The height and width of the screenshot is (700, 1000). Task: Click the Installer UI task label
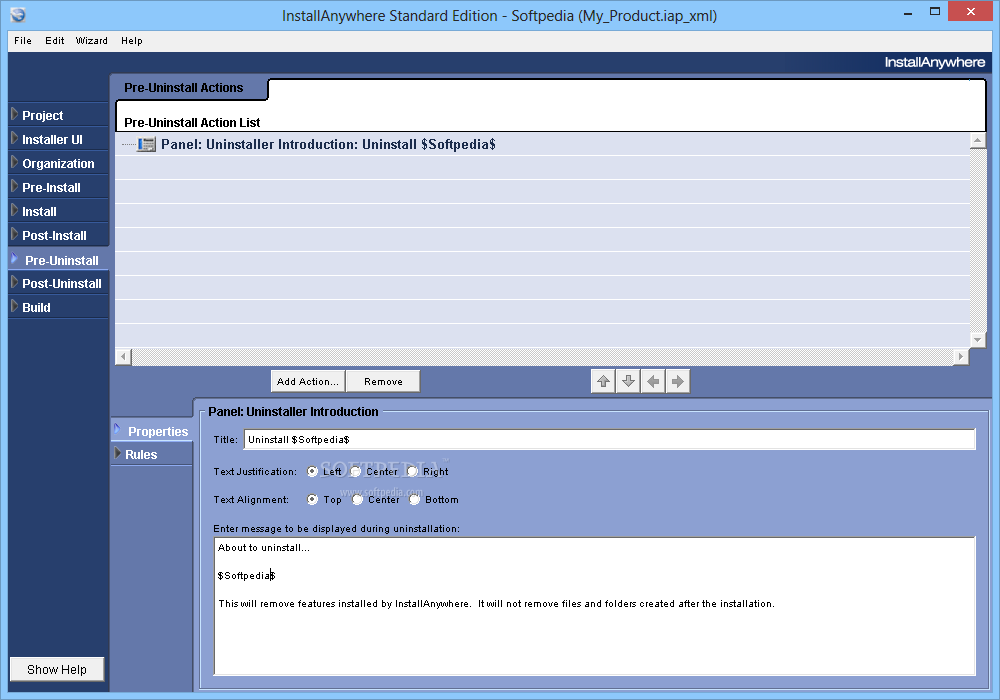pos(52,140)
